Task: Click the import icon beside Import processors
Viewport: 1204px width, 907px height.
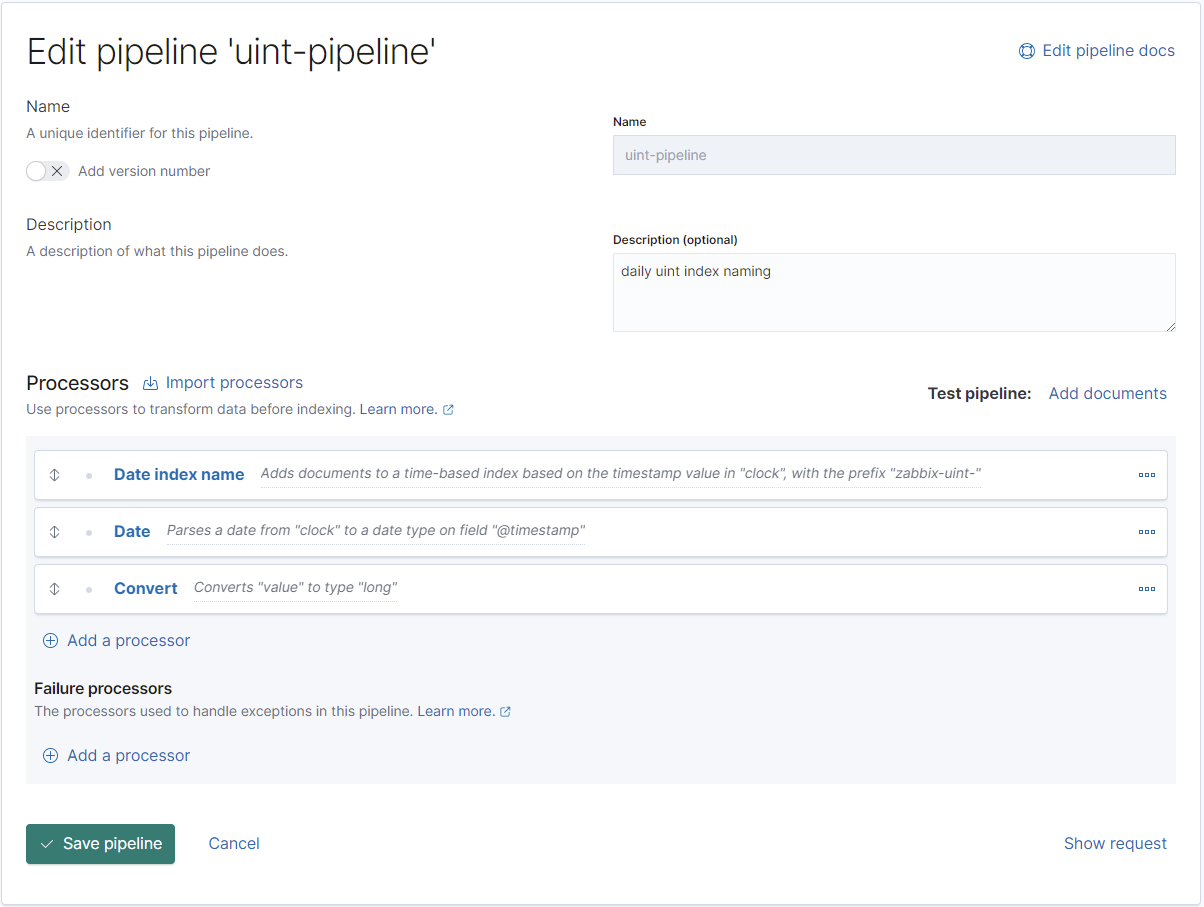Action: tap(151, 383)
